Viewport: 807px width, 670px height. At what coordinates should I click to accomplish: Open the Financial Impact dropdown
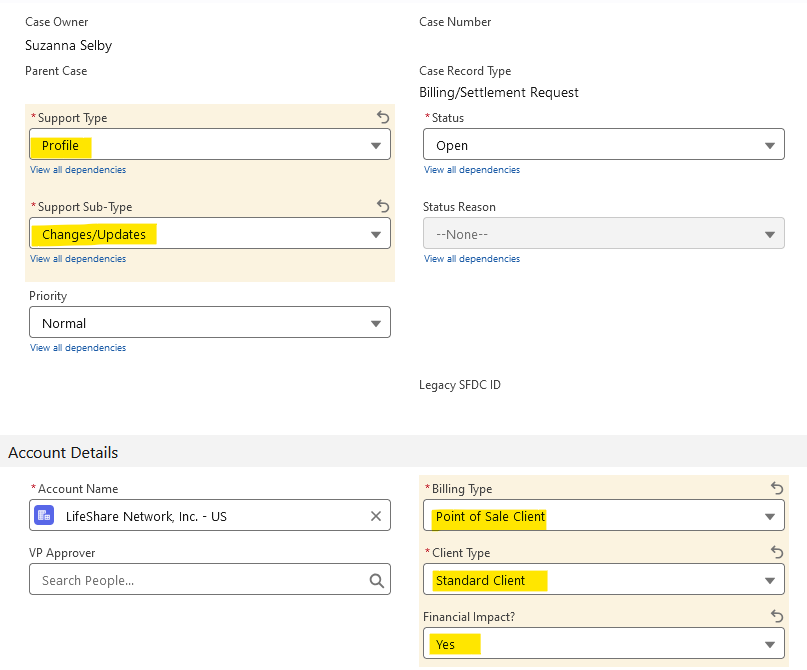click(x=604, y=644)
